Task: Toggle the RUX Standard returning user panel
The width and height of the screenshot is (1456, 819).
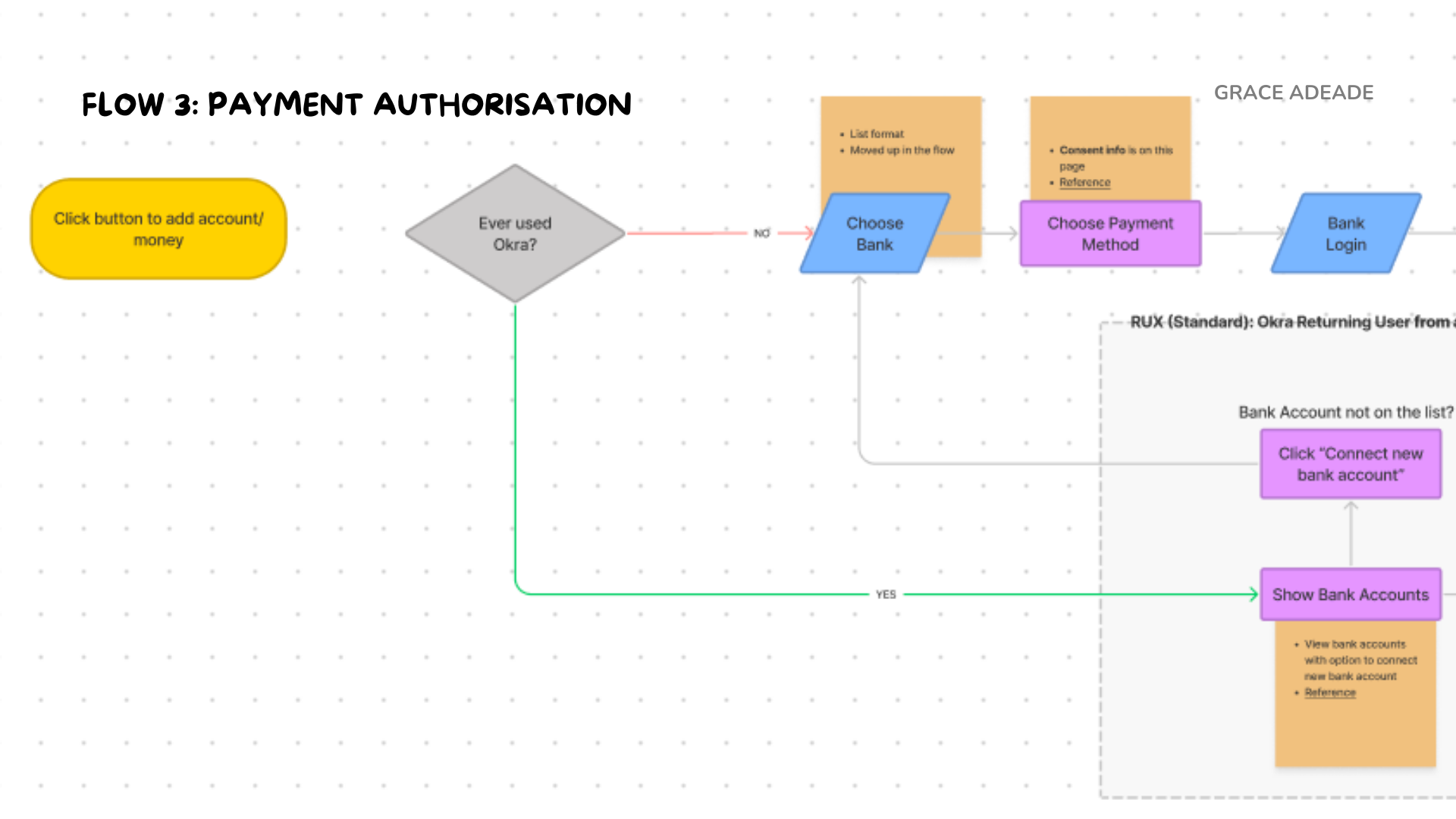Action: 1110,313
